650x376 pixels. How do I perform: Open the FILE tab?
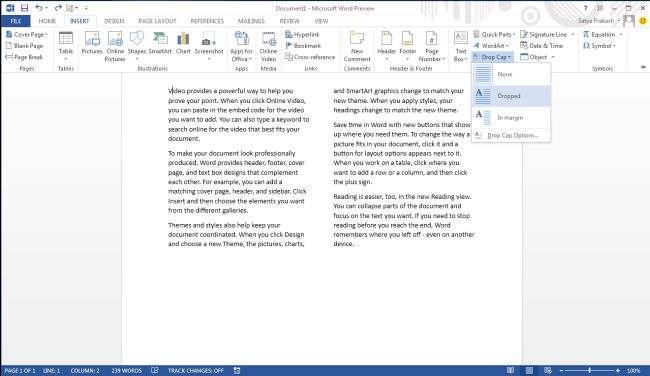click(x=16, y=21)
